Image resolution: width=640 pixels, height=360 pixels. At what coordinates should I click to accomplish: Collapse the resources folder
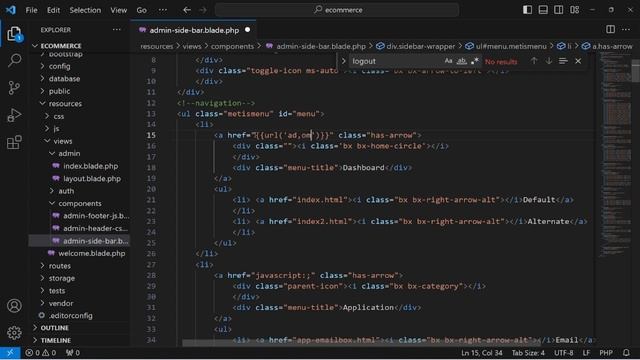click(x=65, y=104)
